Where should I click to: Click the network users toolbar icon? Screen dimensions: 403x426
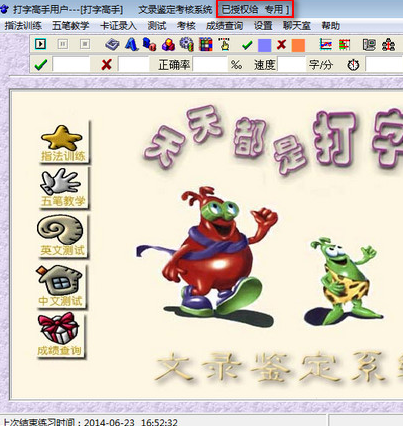[388, 45]
